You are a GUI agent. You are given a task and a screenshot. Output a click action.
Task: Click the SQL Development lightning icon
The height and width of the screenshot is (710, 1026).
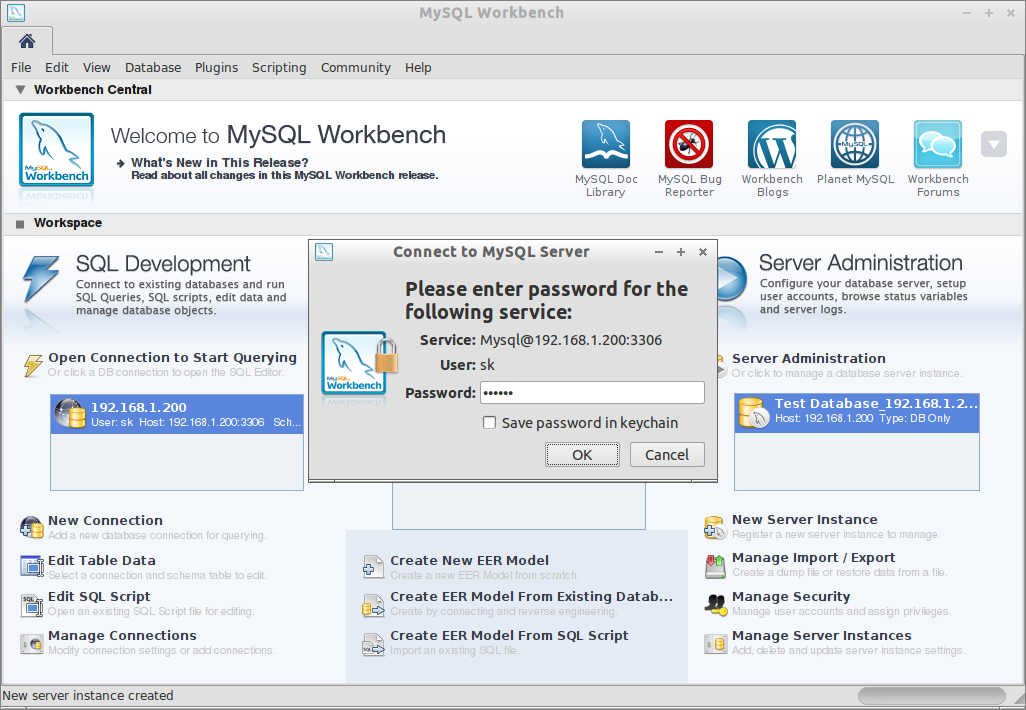[41, 277]
